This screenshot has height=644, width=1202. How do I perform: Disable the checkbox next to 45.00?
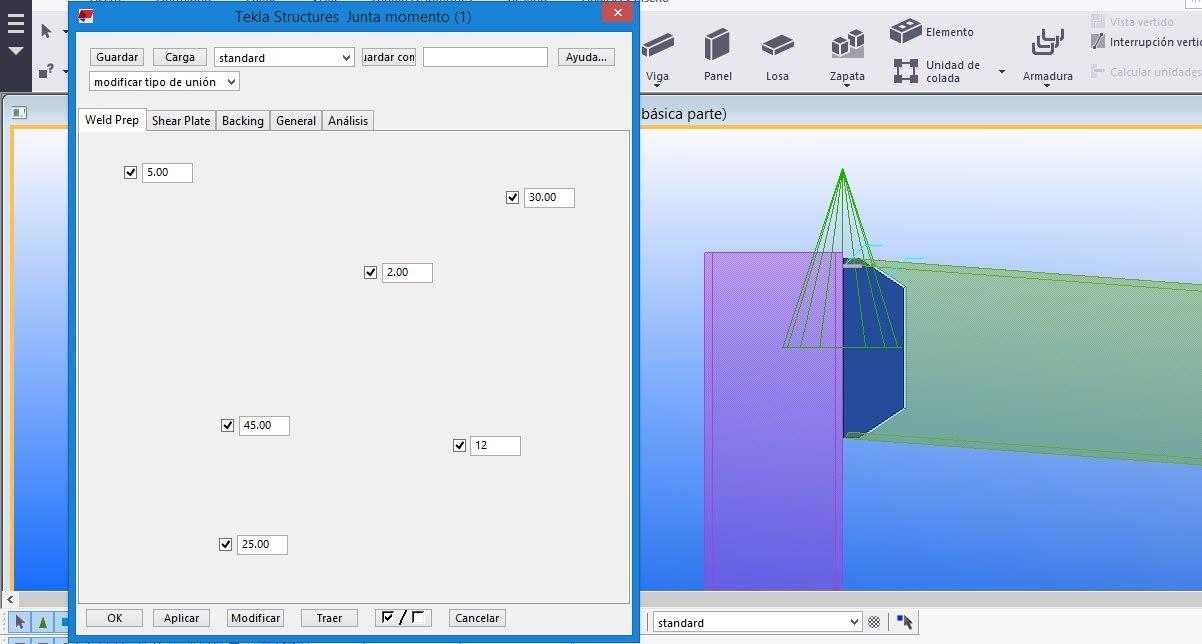point(227,426)
